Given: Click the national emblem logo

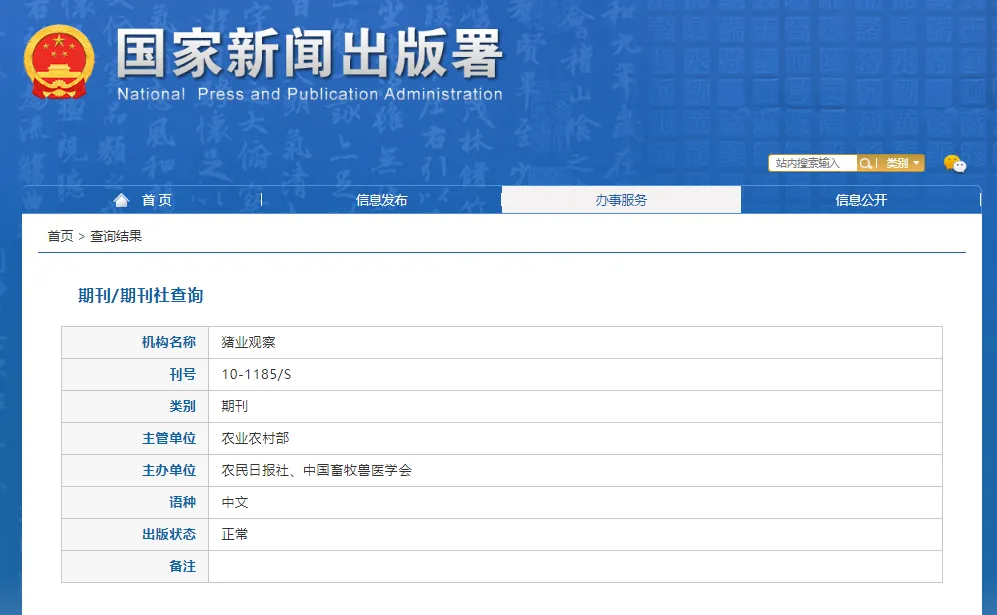Looking at the screenshot, I should pyautogui.click(x=59, y=62).
